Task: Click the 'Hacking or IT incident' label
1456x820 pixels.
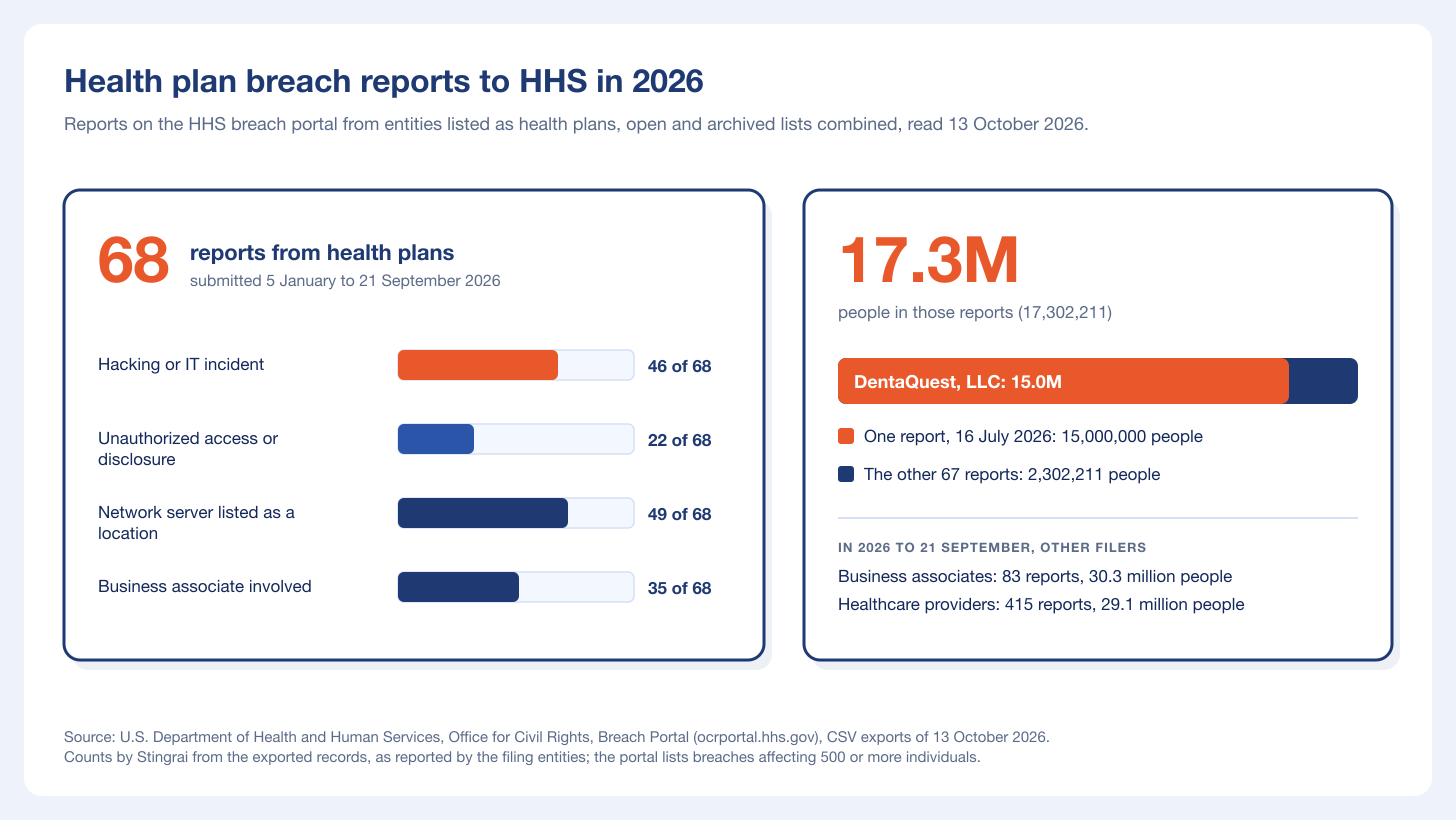Action: (x=181, y=365)
